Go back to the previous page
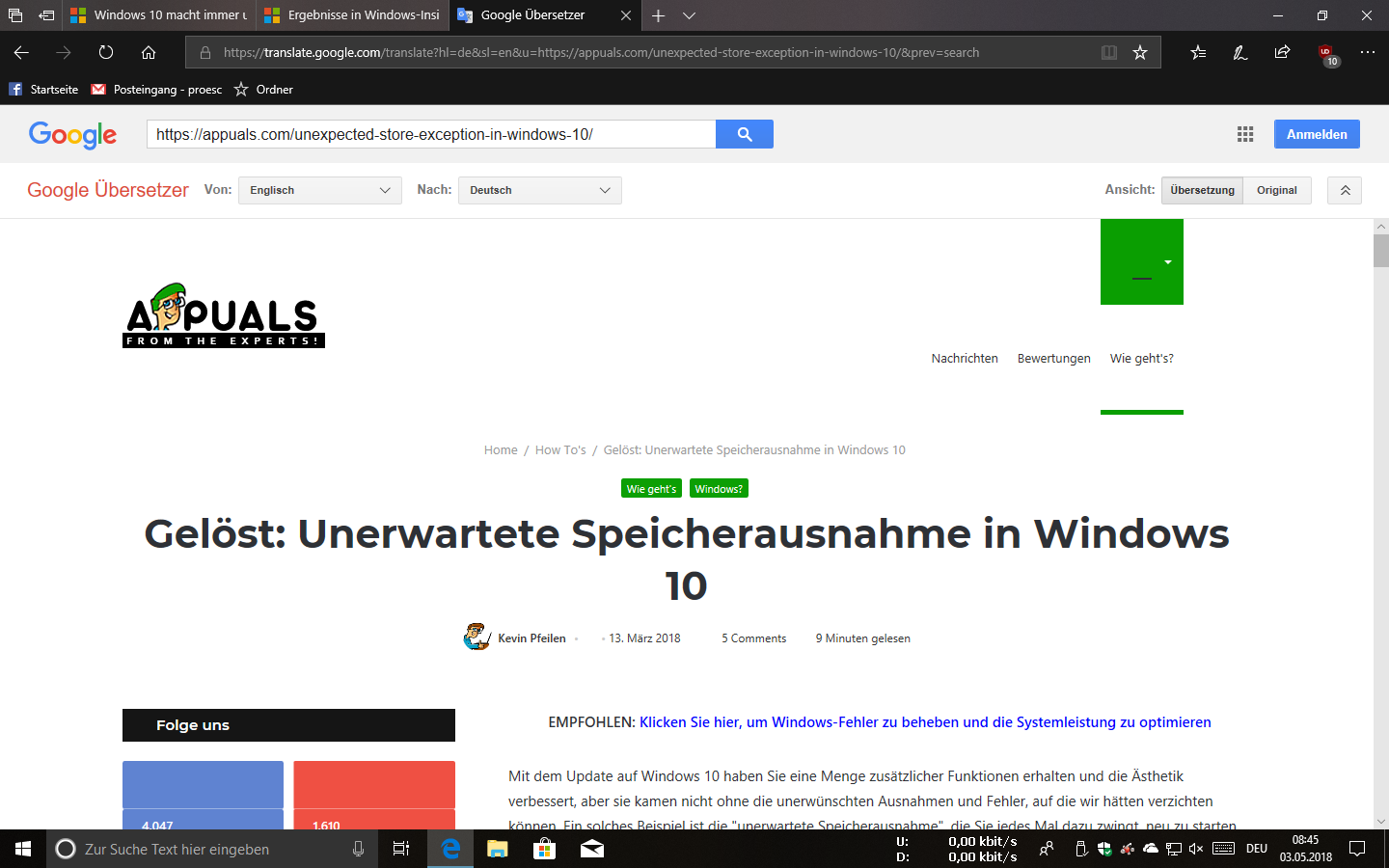1389x868 pixels. (21, 52)
